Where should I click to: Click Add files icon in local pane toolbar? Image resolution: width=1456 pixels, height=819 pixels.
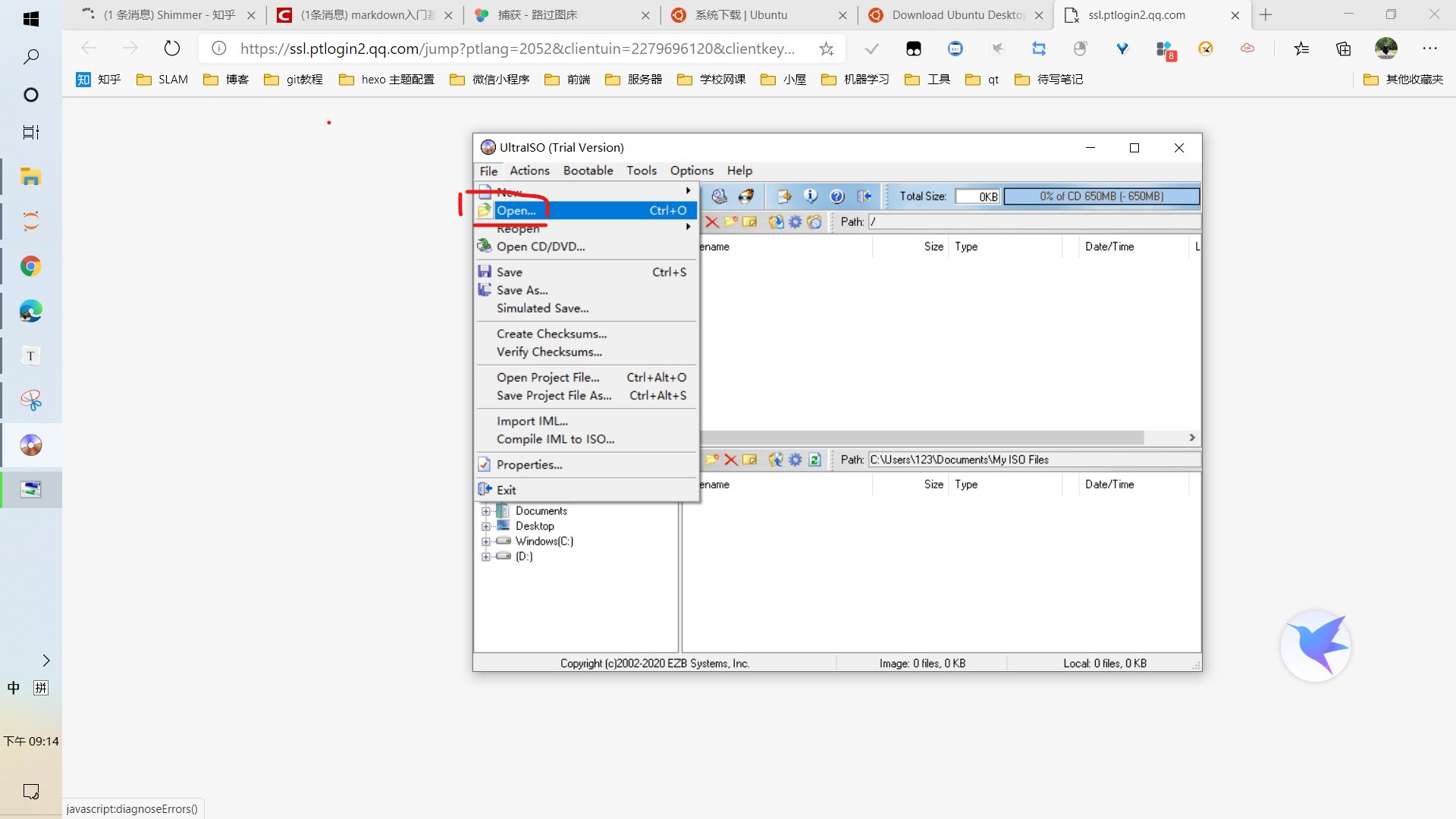776,460
